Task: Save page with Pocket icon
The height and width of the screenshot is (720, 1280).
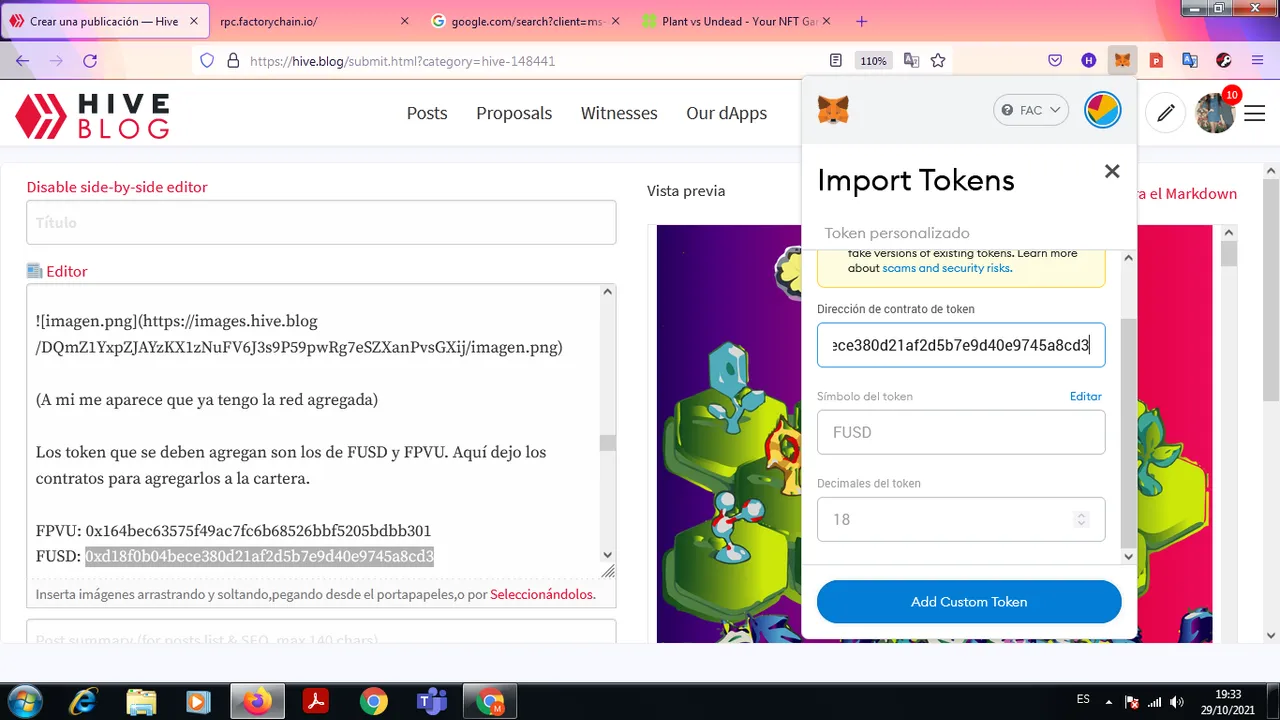Action: 1055,61
